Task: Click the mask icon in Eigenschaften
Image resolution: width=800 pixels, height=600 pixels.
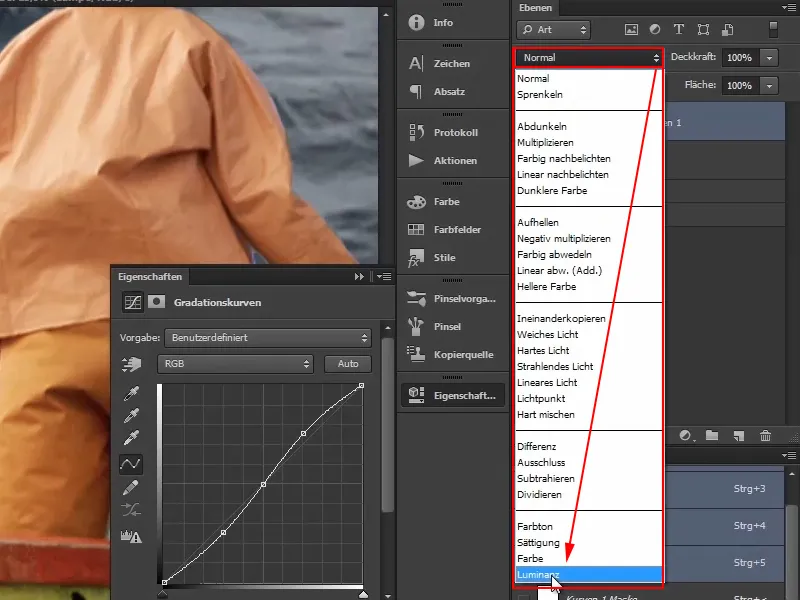Action: click(x=157, y=302)
